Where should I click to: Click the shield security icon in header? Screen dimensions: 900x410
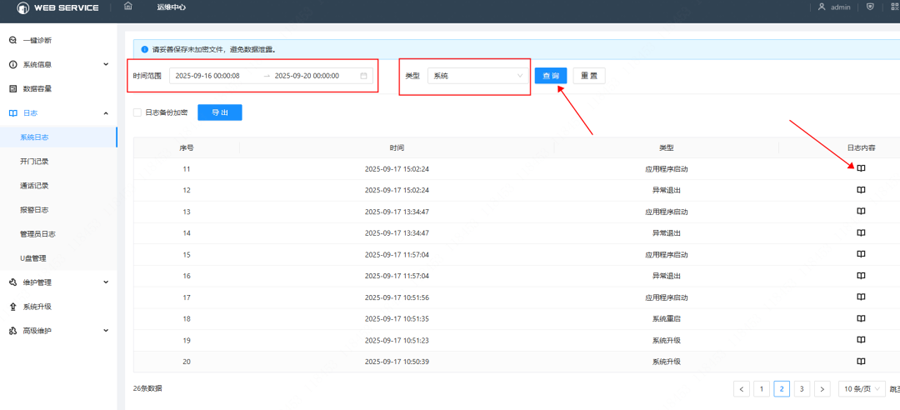point(869,7)
